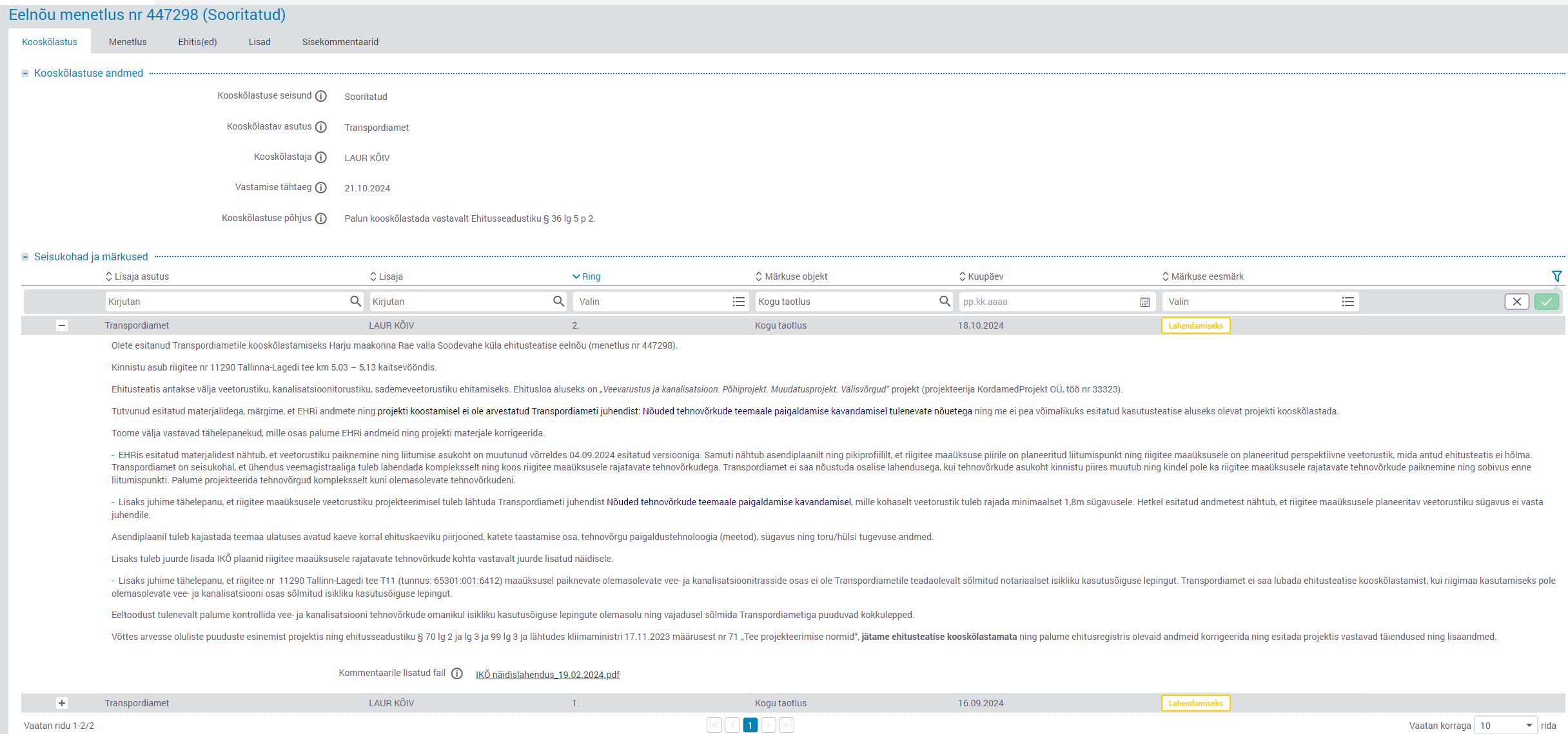Screen dimensions: 1568x734
Task: Open info icon next to Kommentaarile lisatud fail
Action: click(457, 673)
